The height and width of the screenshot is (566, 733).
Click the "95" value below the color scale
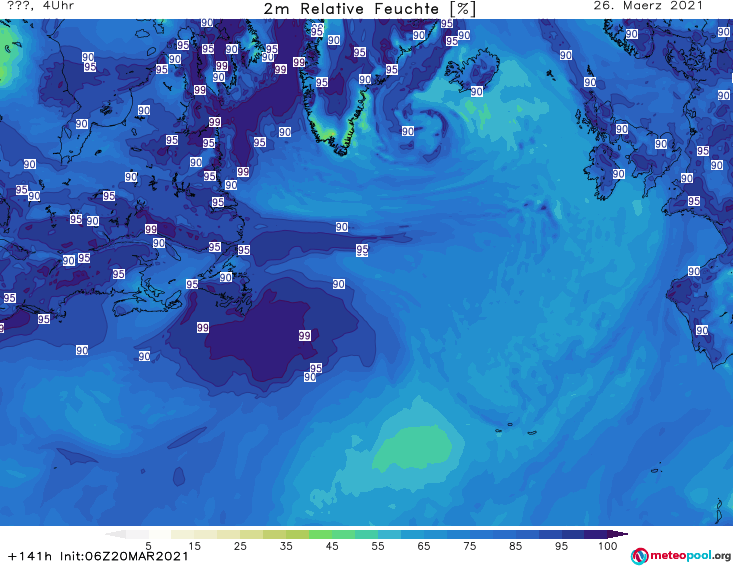click(561, 545)
